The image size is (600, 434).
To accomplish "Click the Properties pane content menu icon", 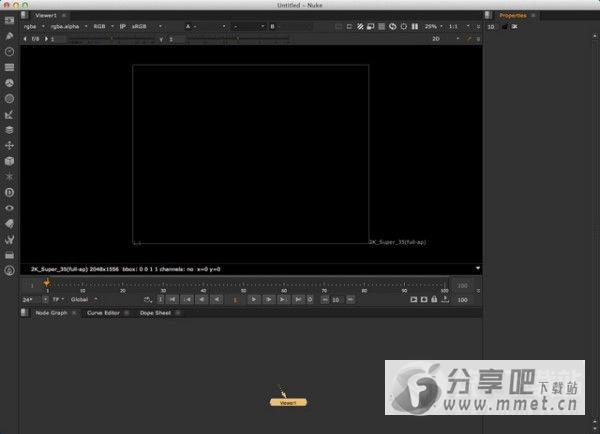I will [488, 15].
